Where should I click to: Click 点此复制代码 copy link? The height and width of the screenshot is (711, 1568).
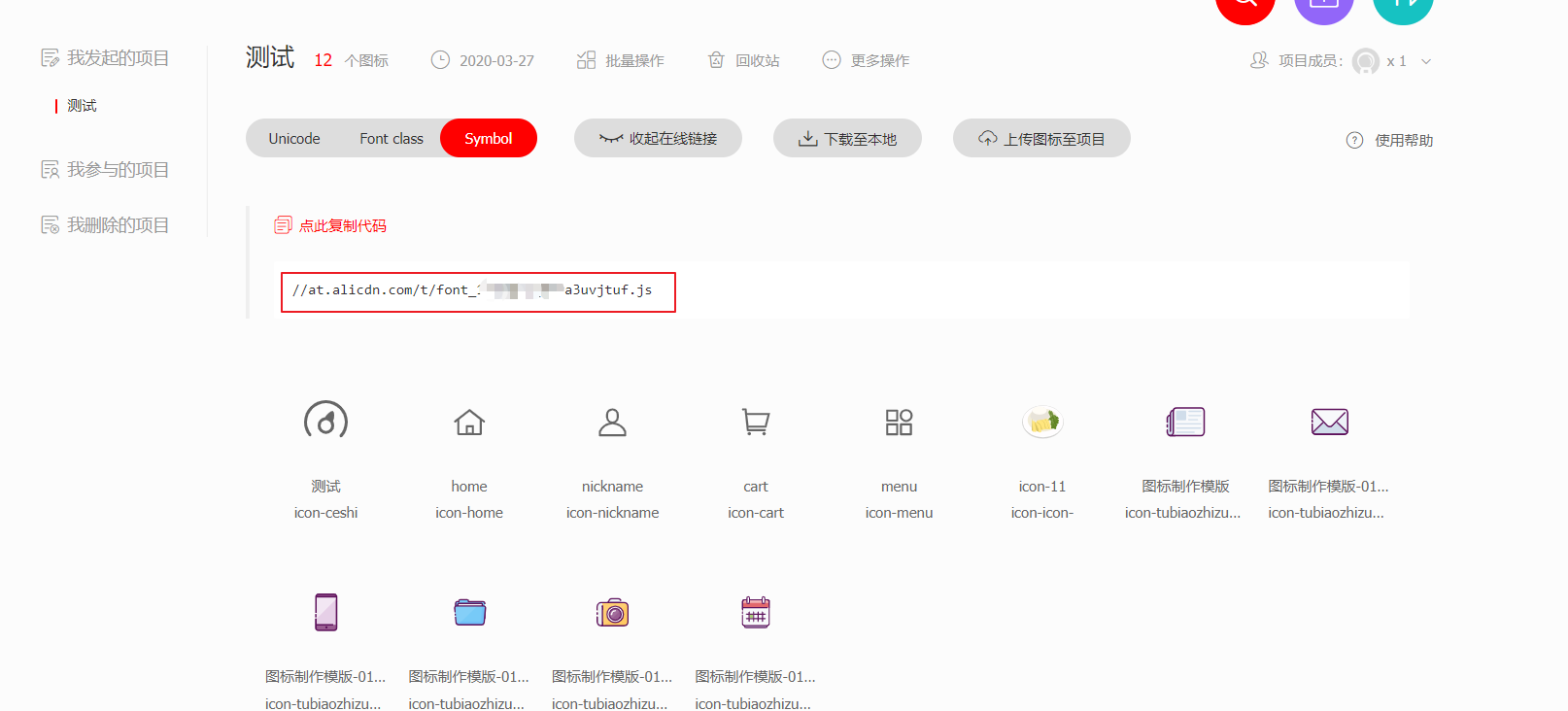click(x=343, y=225)
